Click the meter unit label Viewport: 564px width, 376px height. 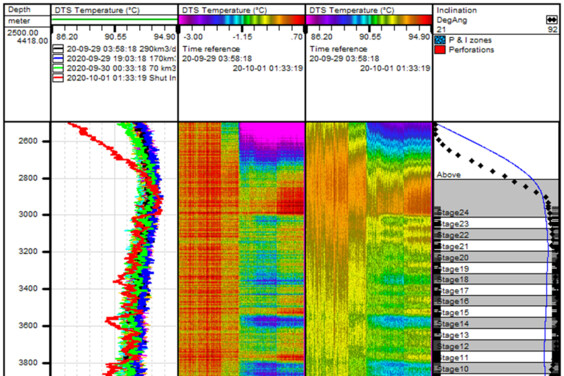click(x=19, y=21)
